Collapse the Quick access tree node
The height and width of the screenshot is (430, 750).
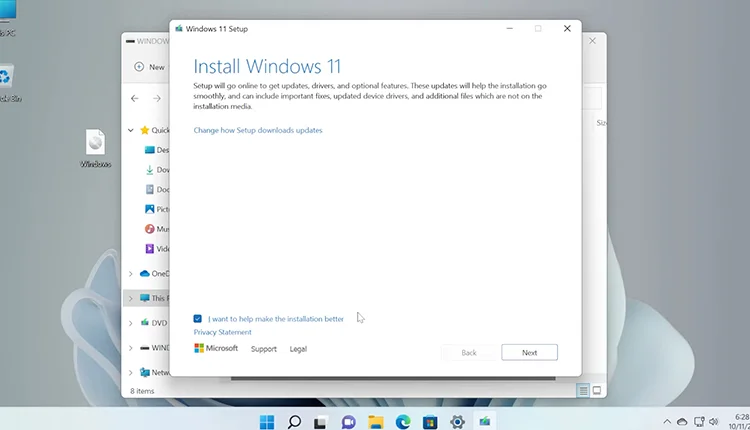(x=130, y=130)
